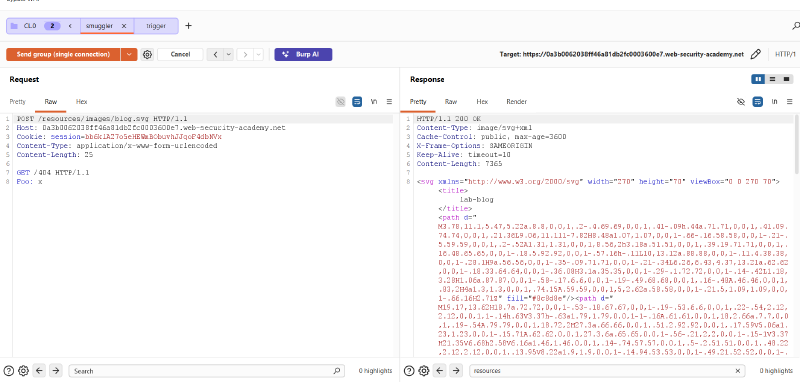Viewport: 800px width, 382px height.
Task: Open Response search settings gear
Action: coord(423,371)
